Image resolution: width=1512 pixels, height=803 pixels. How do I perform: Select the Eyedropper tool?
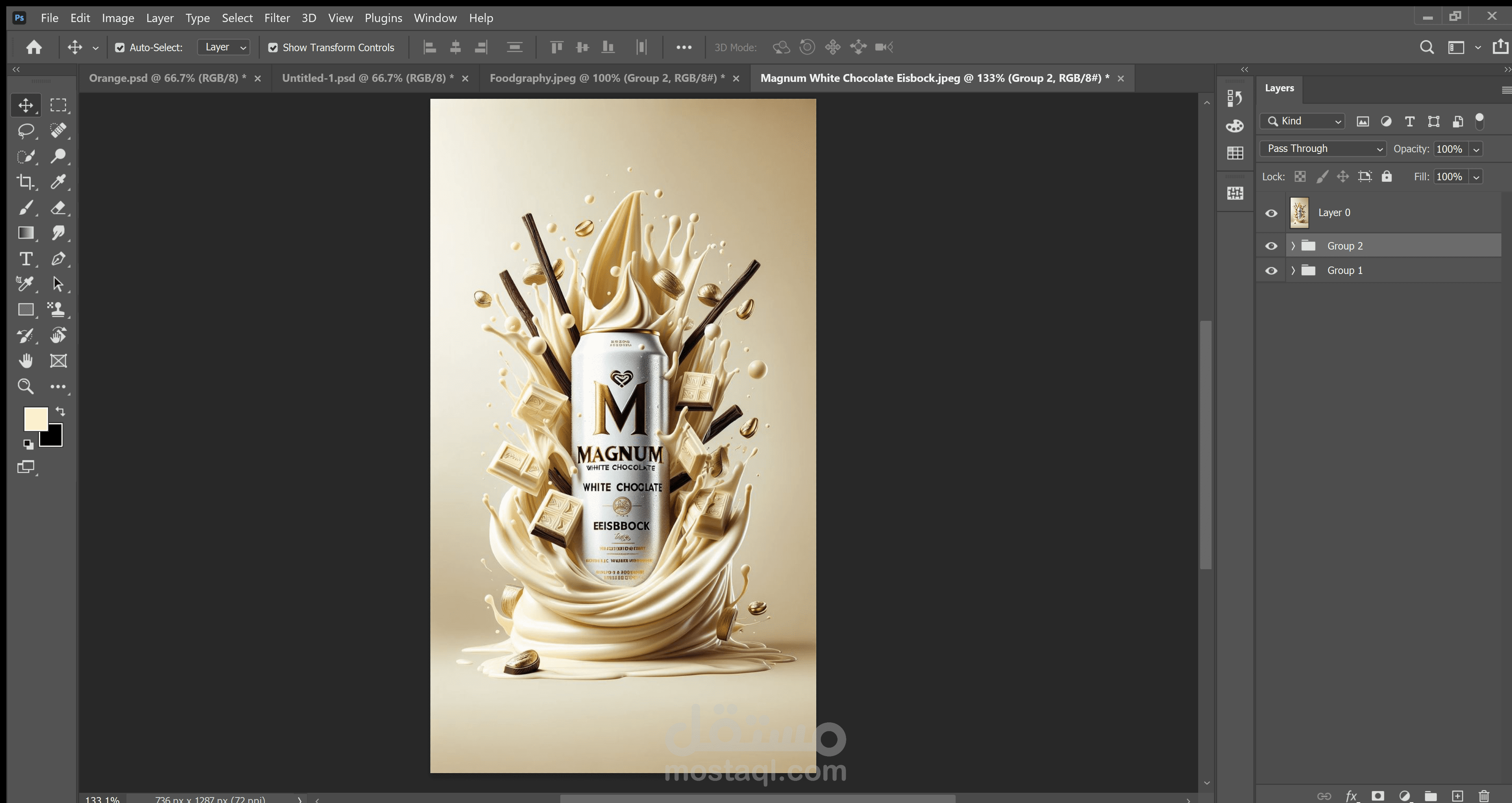pos(58,182)
